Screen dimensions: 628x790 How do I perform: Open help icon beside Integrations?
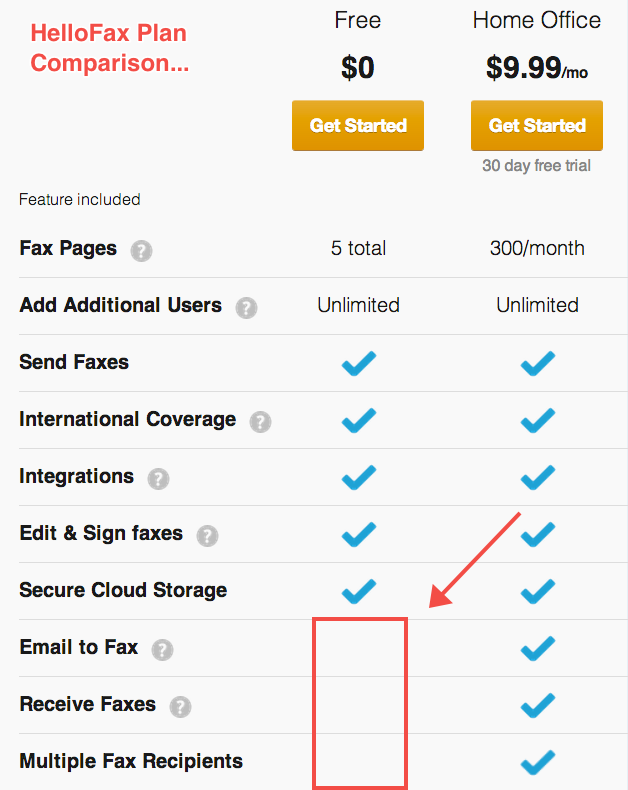(x=158, y=478)
